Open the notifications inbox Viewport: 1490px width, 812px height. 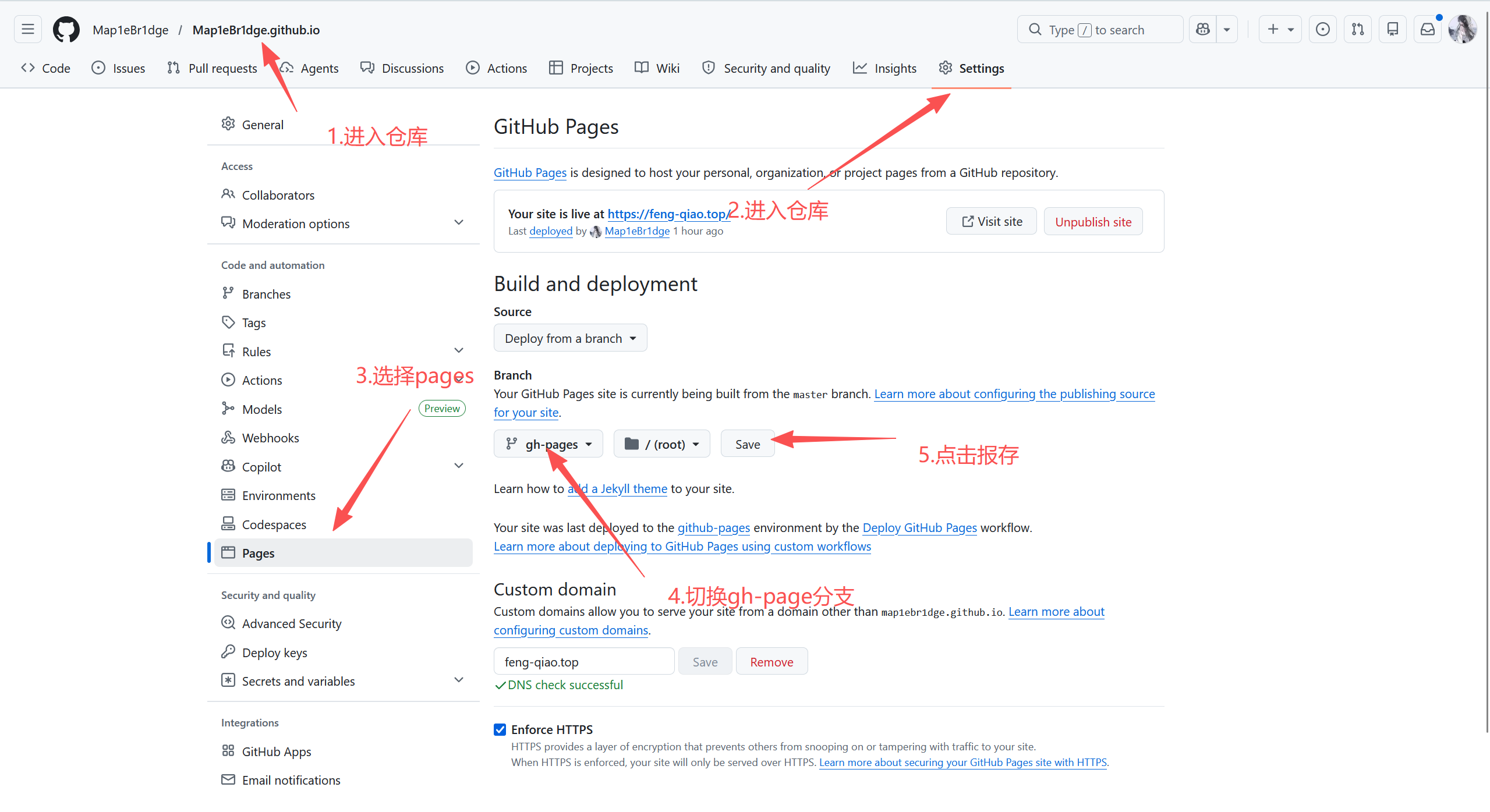point(1428,29)
